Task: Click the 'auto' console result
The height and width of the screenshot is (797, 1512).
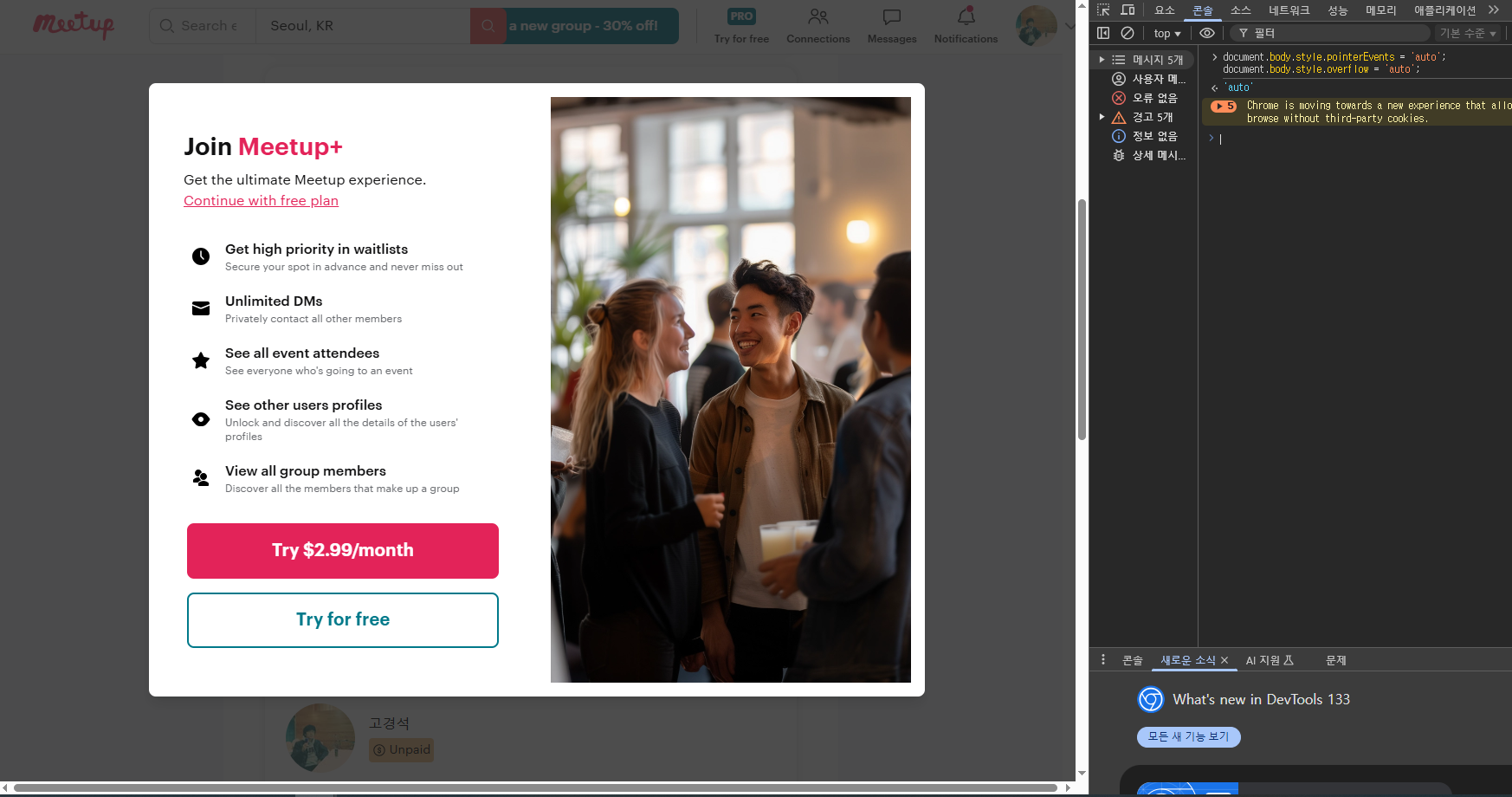Action: tap(1238, 87)
